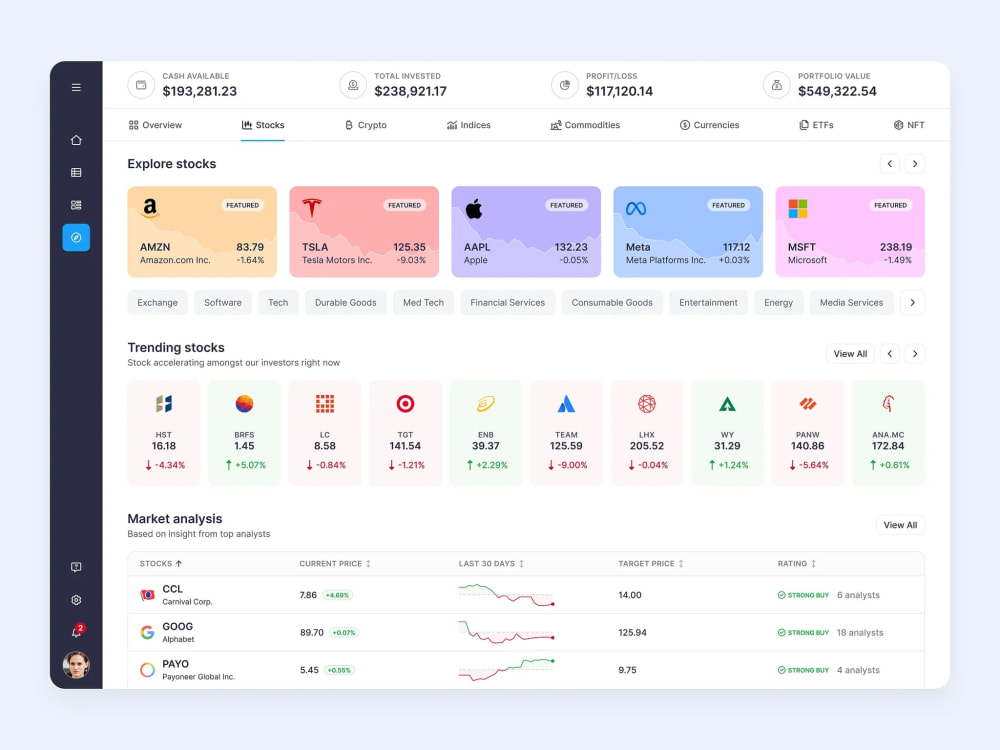The width and height of the screenshot is (1000, 750).
Task: Switch to the Overview tab
Action: point(155,125)
